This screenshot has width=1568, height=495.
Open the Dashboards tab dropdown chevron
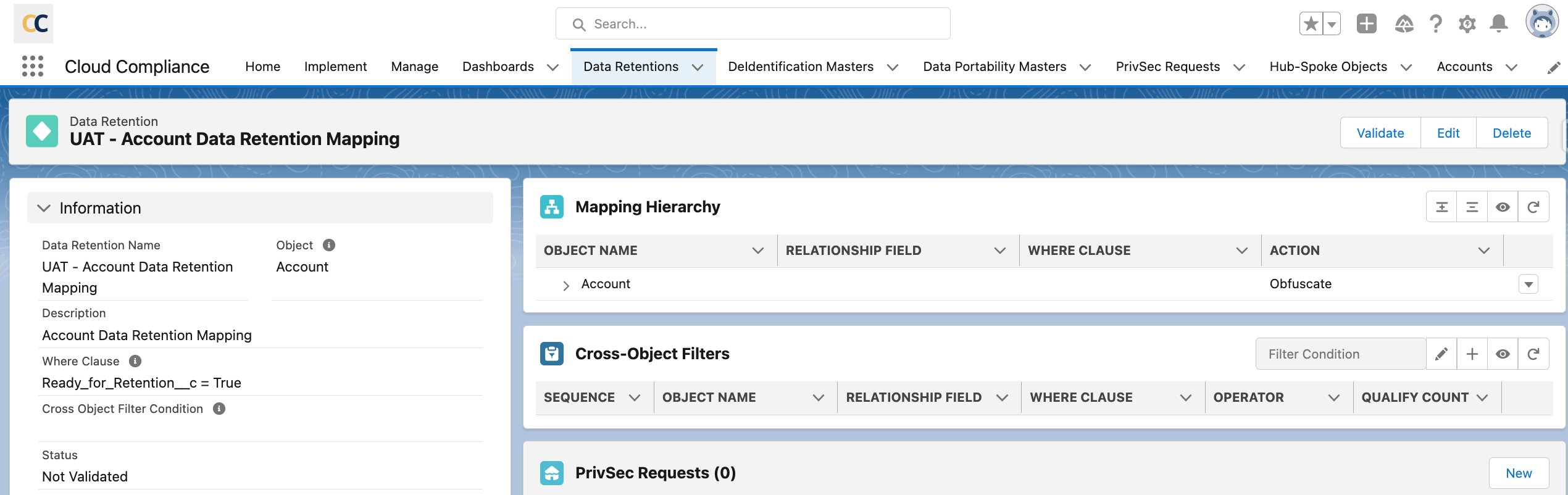[553, 67]
